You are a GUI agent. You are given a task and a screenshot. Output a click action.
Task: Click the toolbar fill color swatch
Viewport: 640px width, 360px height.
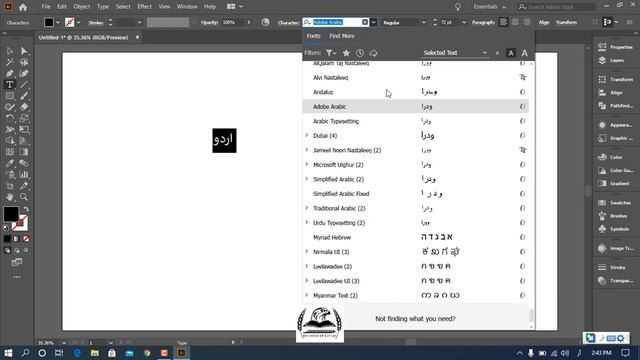pos(11,213)
